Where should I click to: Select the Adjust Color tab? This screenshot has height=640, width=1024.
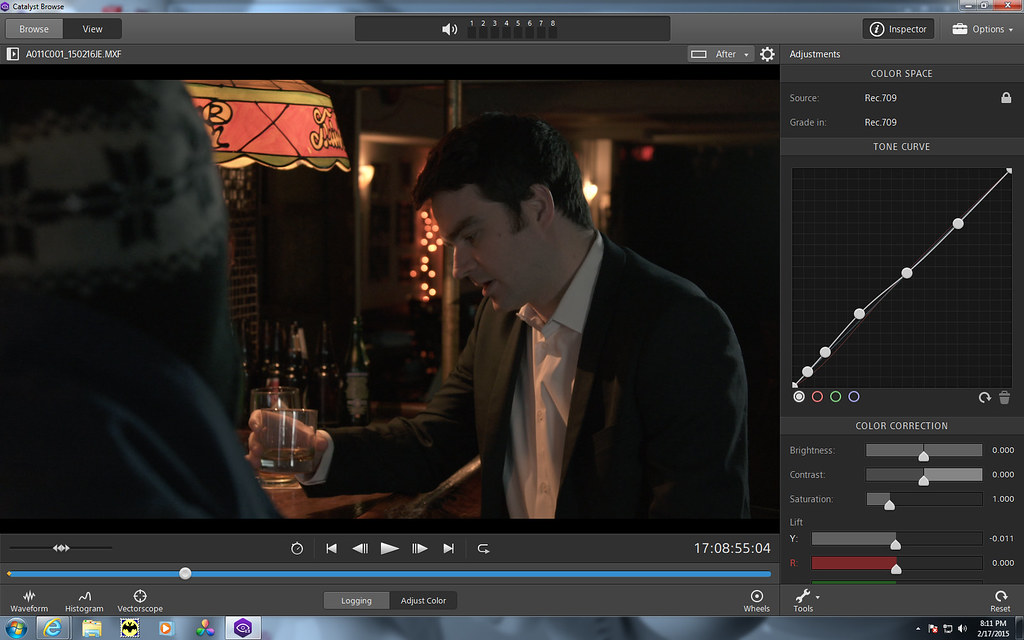tap(423, 601)
